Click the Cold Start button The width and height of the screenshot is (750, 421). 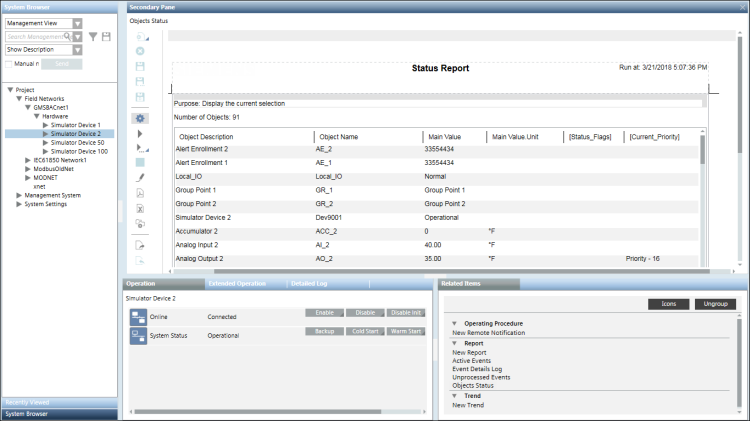pos(365,330)
